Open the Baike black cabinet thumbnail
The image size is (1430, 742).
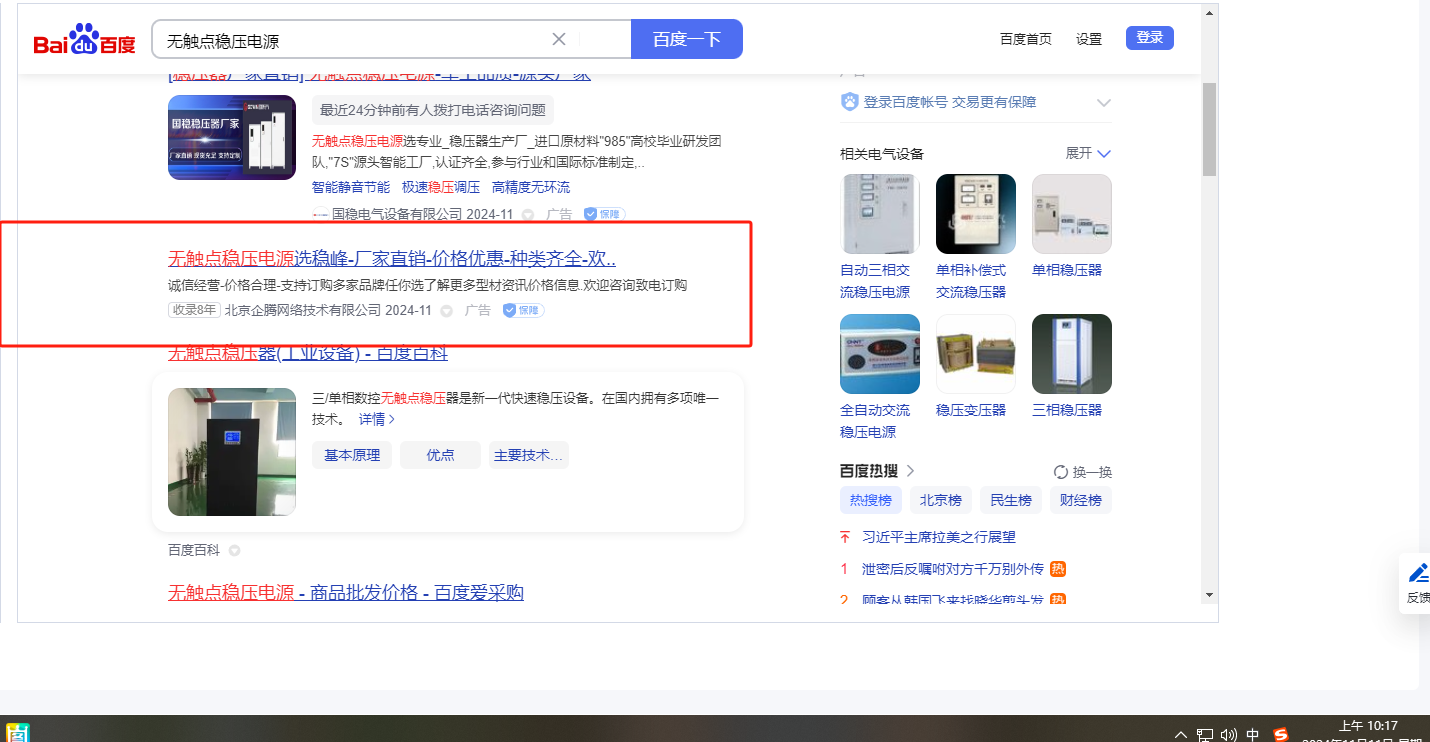tap(232, 452)
